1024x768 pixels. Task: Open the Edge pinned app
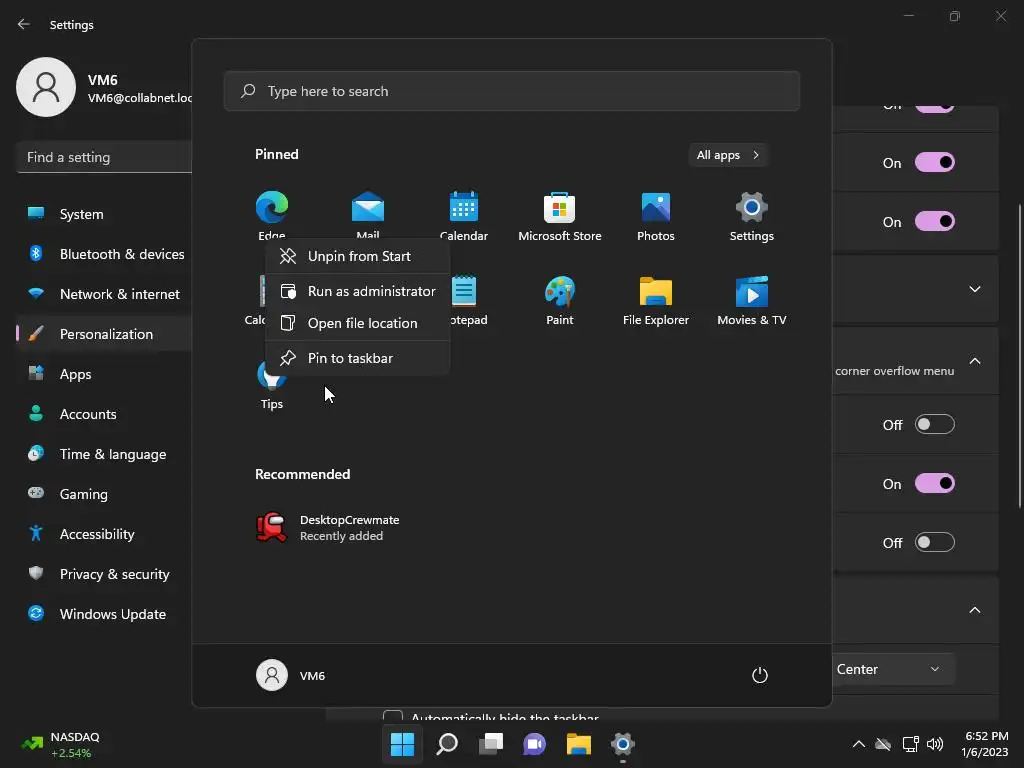272,214
